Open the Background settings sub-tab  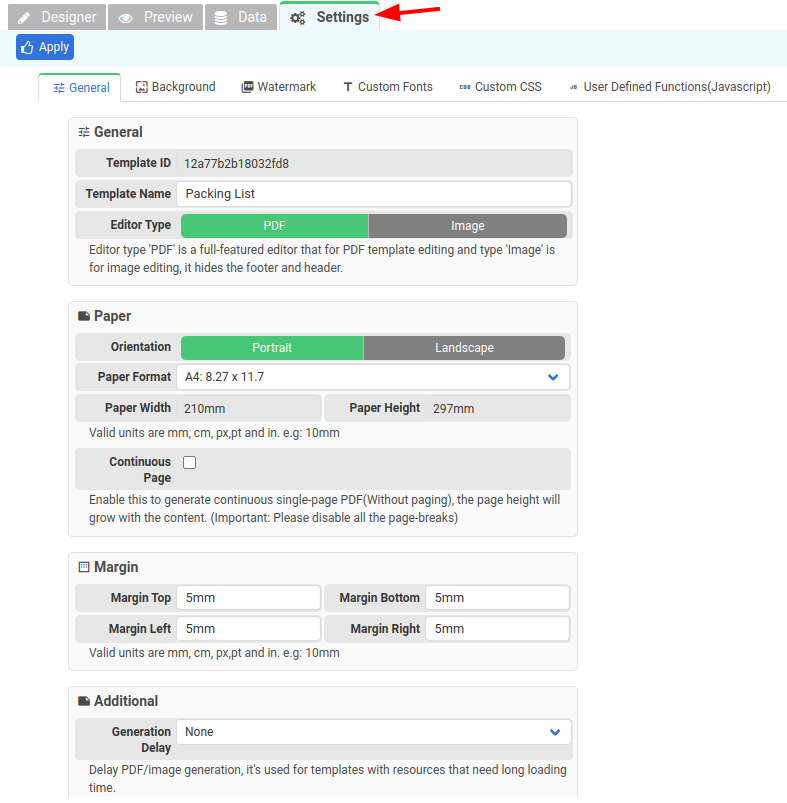point(176,87)
